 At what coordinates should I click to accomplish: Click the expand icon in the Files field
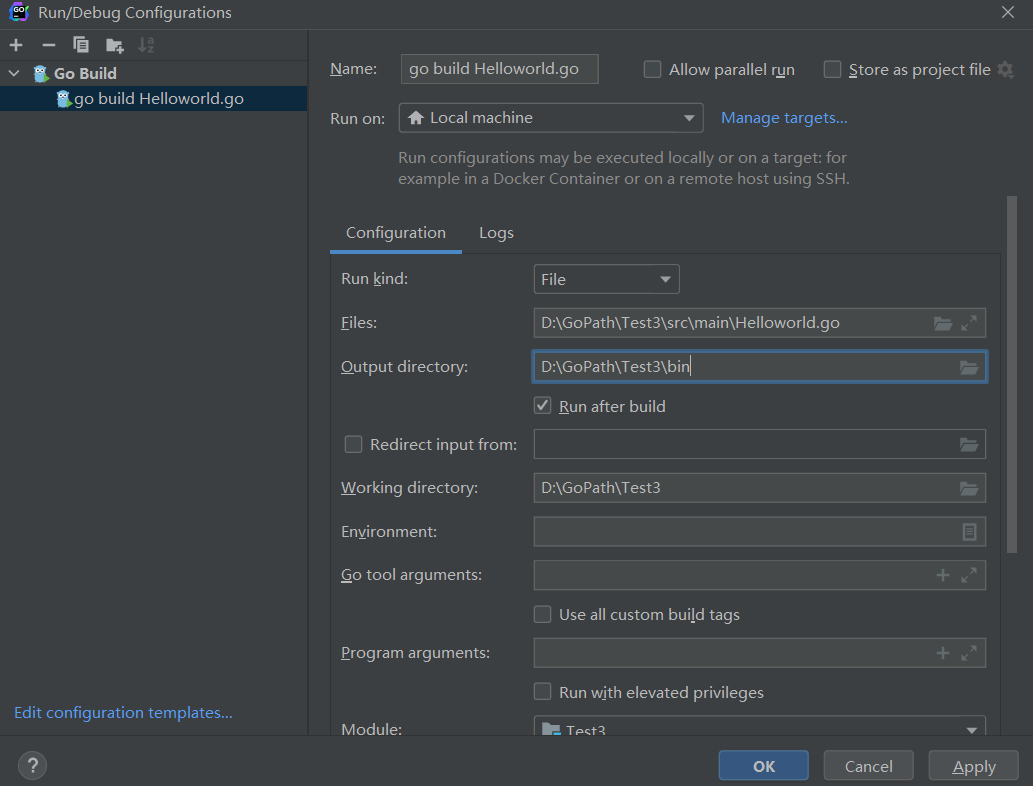(969, 323)
